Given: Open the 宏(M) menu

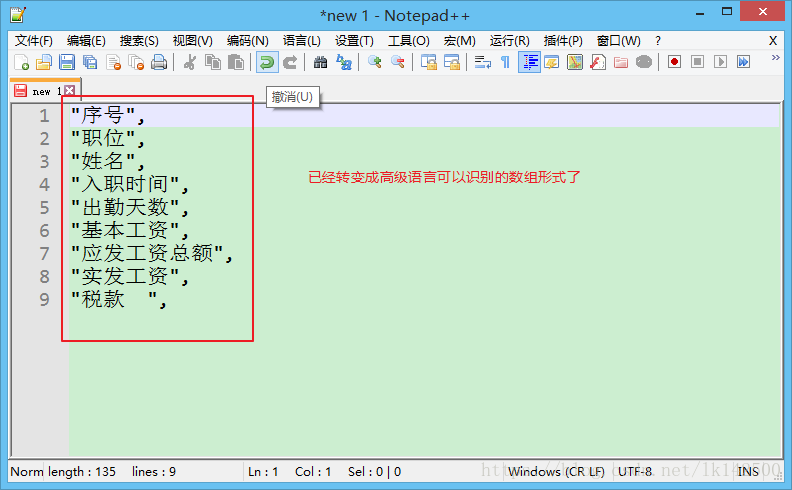Looking at the screenshot, I should pyautogui.click(x=460, y=40).
